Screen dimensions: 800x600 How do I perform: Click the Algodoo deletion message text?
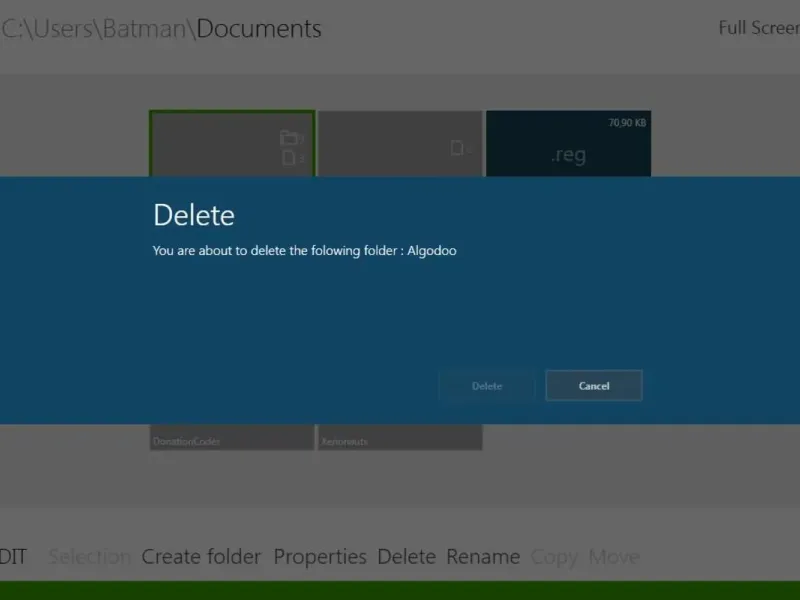coord(305,251)
